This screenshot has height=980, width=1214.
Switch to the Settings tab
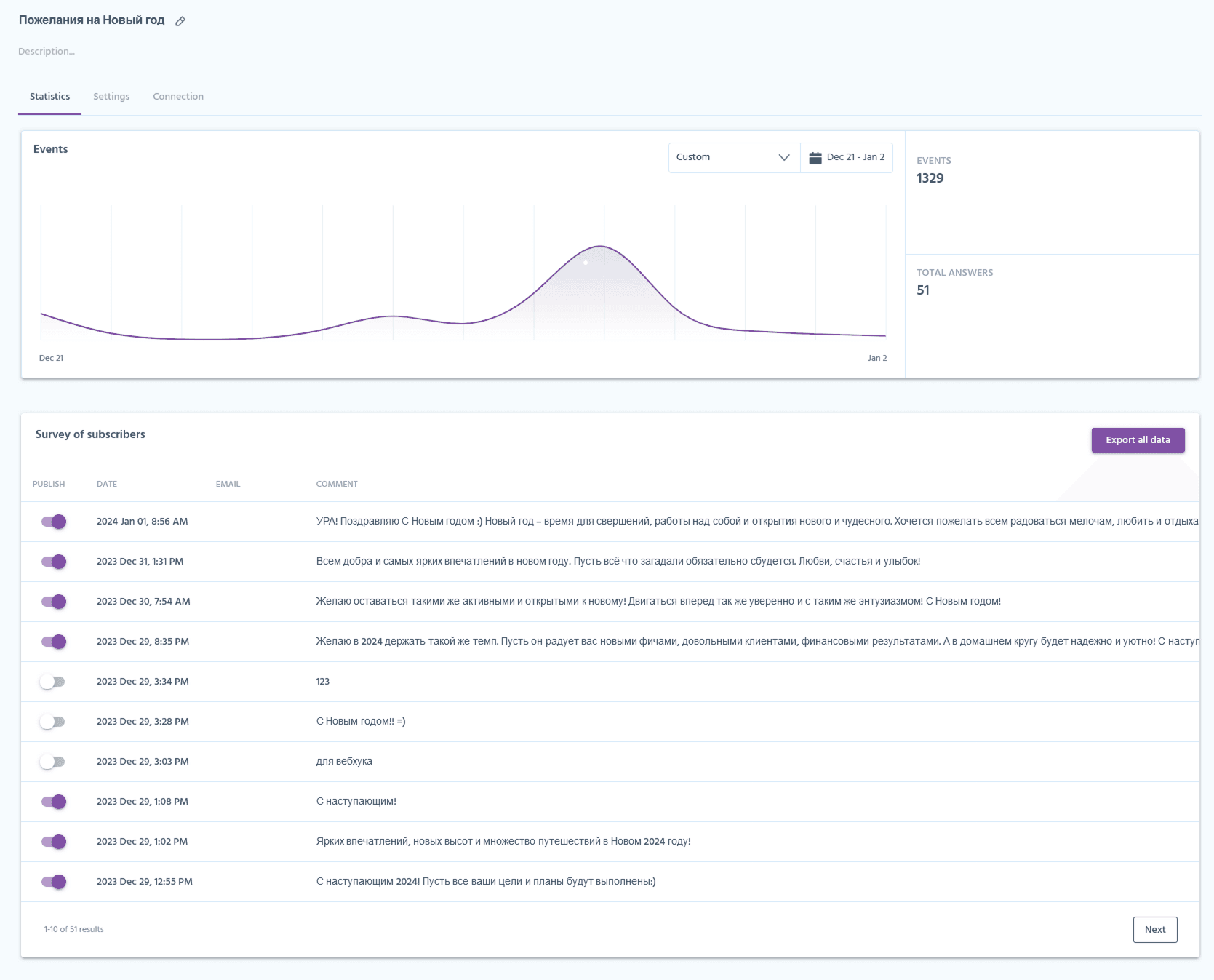(x=111, y=97)
